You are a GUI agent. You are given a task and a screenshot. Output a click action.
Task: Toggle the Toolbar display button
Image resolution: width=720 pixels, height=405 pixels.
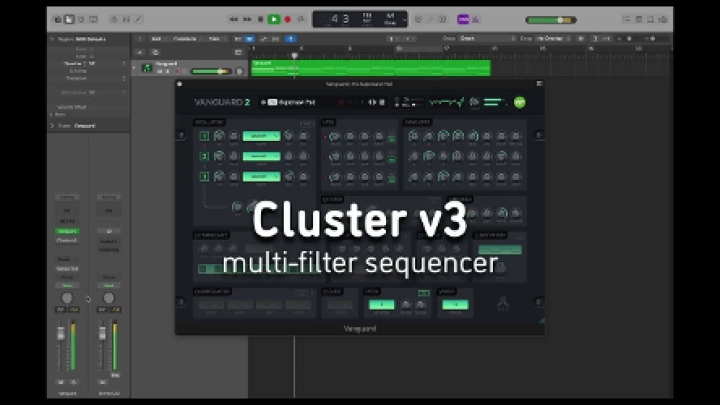tap(93, 19)
